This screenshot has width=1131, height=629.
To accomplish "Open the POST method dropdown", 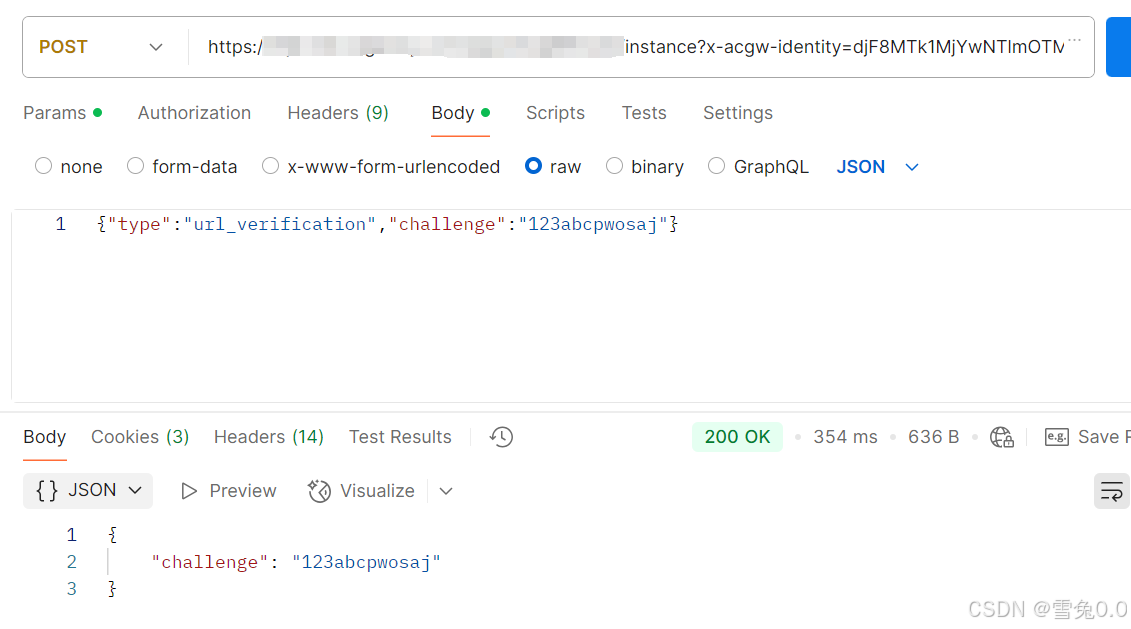I will tap(101, 47).
